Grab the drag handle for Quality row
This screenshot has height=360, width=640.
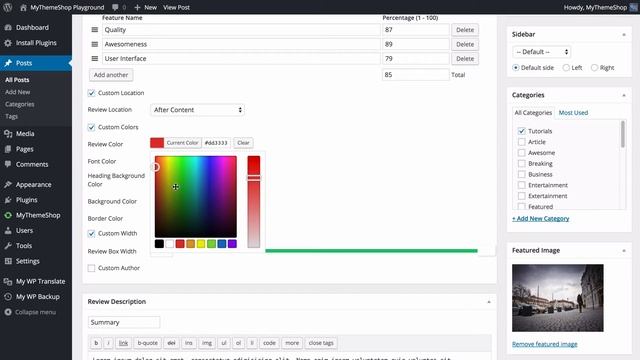pos(95,30)
